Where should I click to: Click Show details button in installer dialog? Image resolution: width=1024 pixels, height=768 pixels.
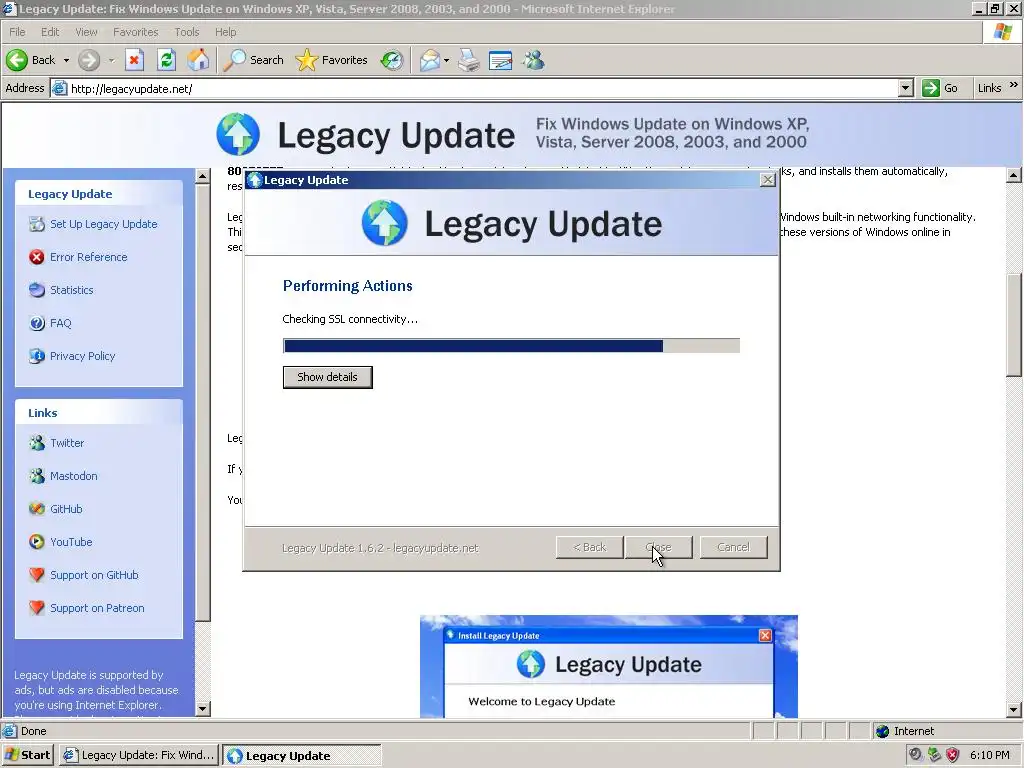[x=327, y=377]
